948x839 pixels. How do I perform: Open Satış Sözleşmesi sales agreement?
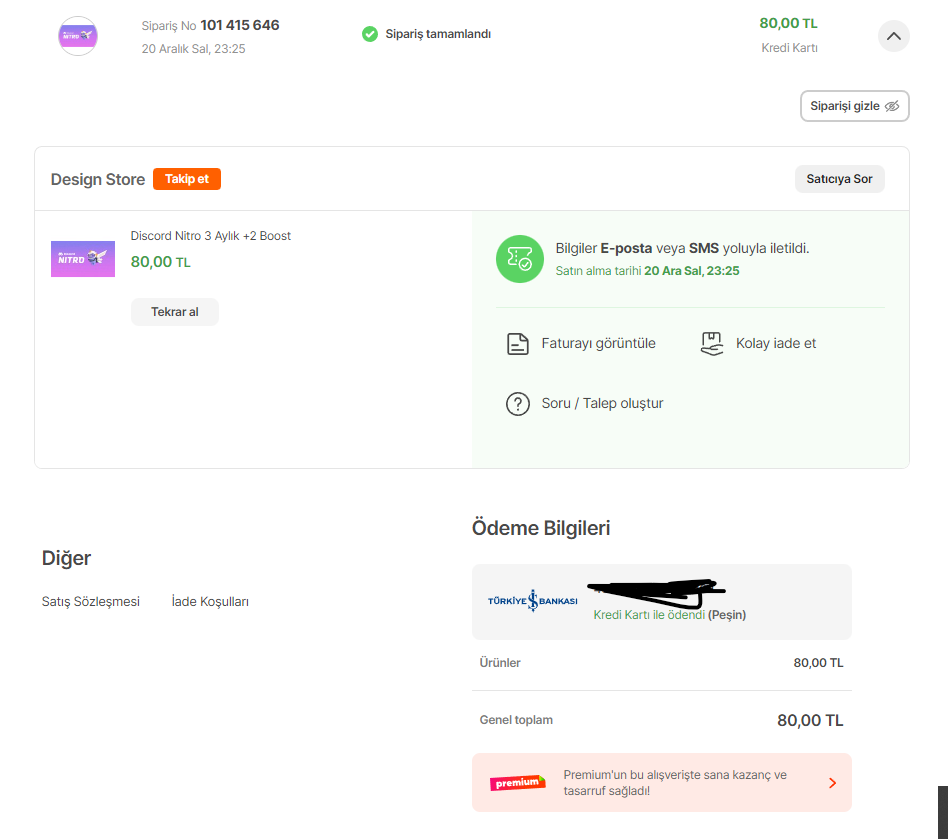click(x=91, y=601)
